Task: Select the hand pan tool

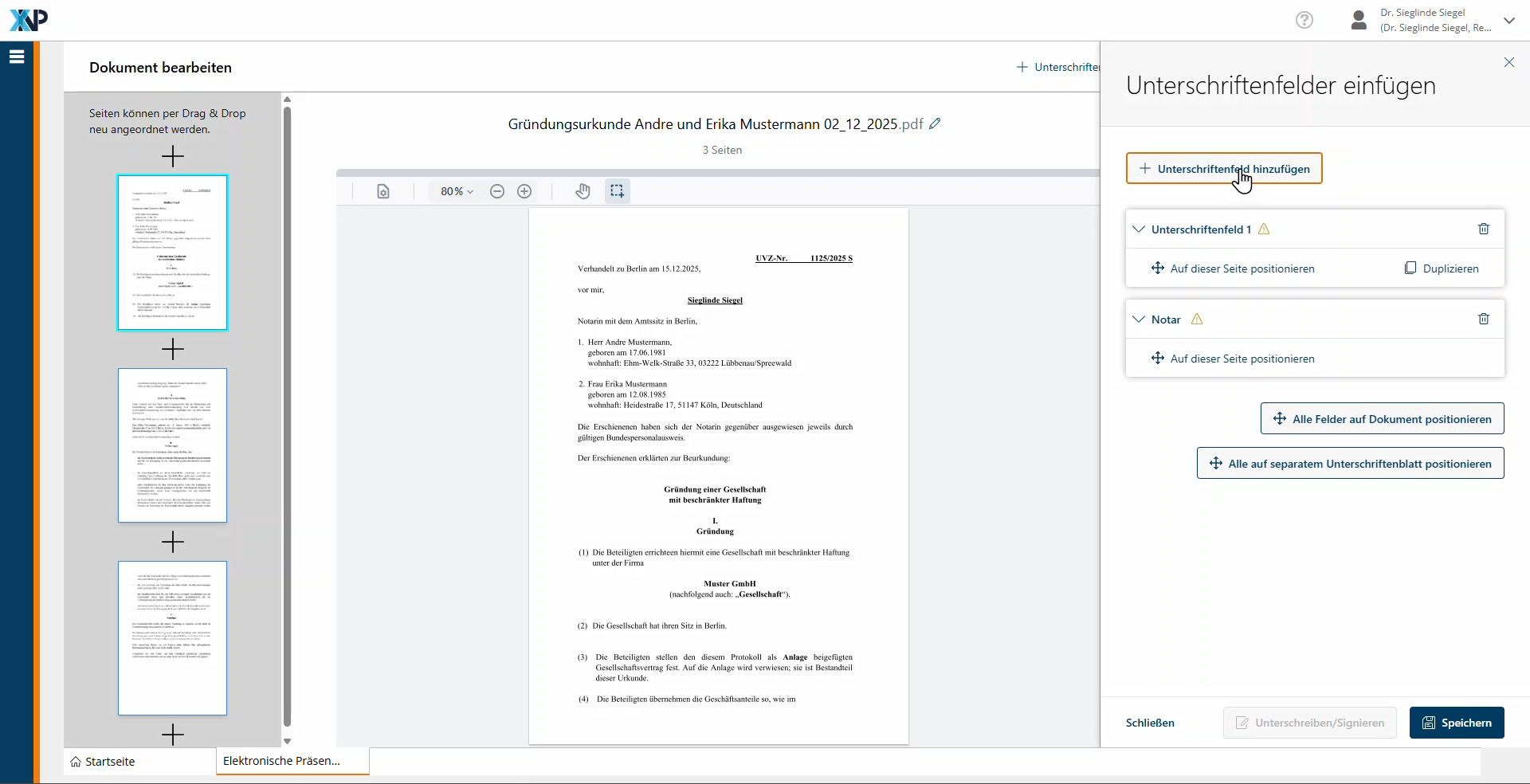Action: pyautogui.click(x=583, y=191)
